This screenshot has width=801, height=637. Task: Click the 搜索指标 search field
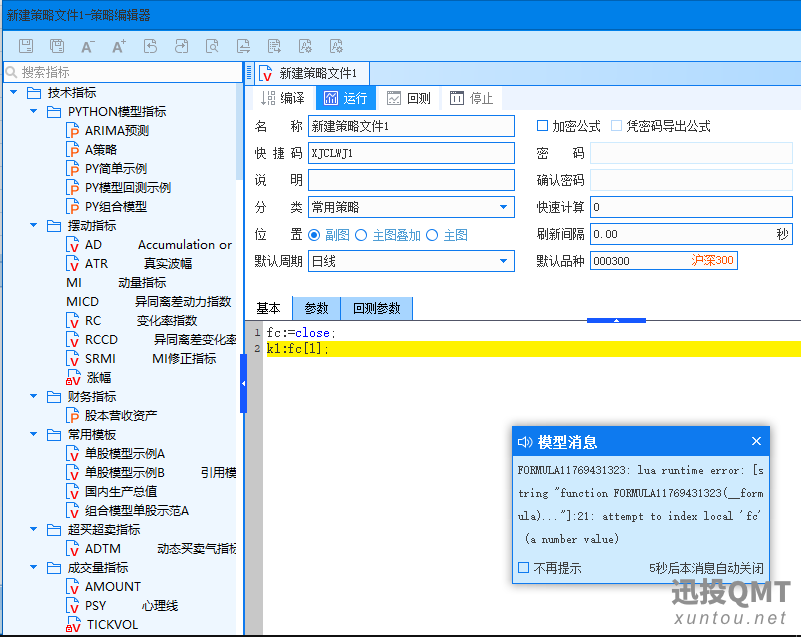[125, 72]
